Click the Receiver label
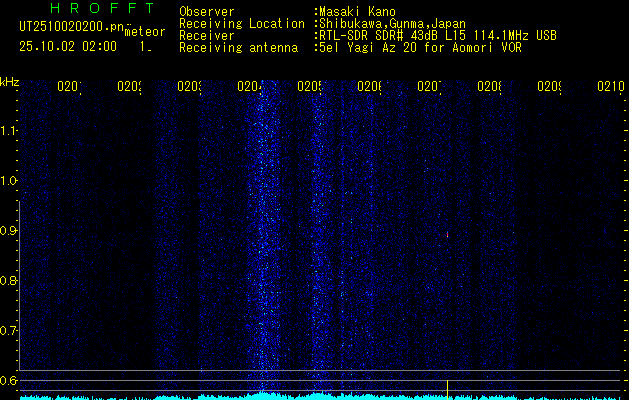This screenshot has height=400, width=629. [207, 36]
